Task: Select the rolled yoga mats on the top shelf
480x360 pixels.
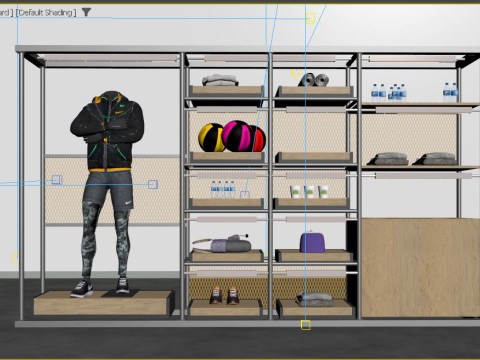Action: coord(314,80)
